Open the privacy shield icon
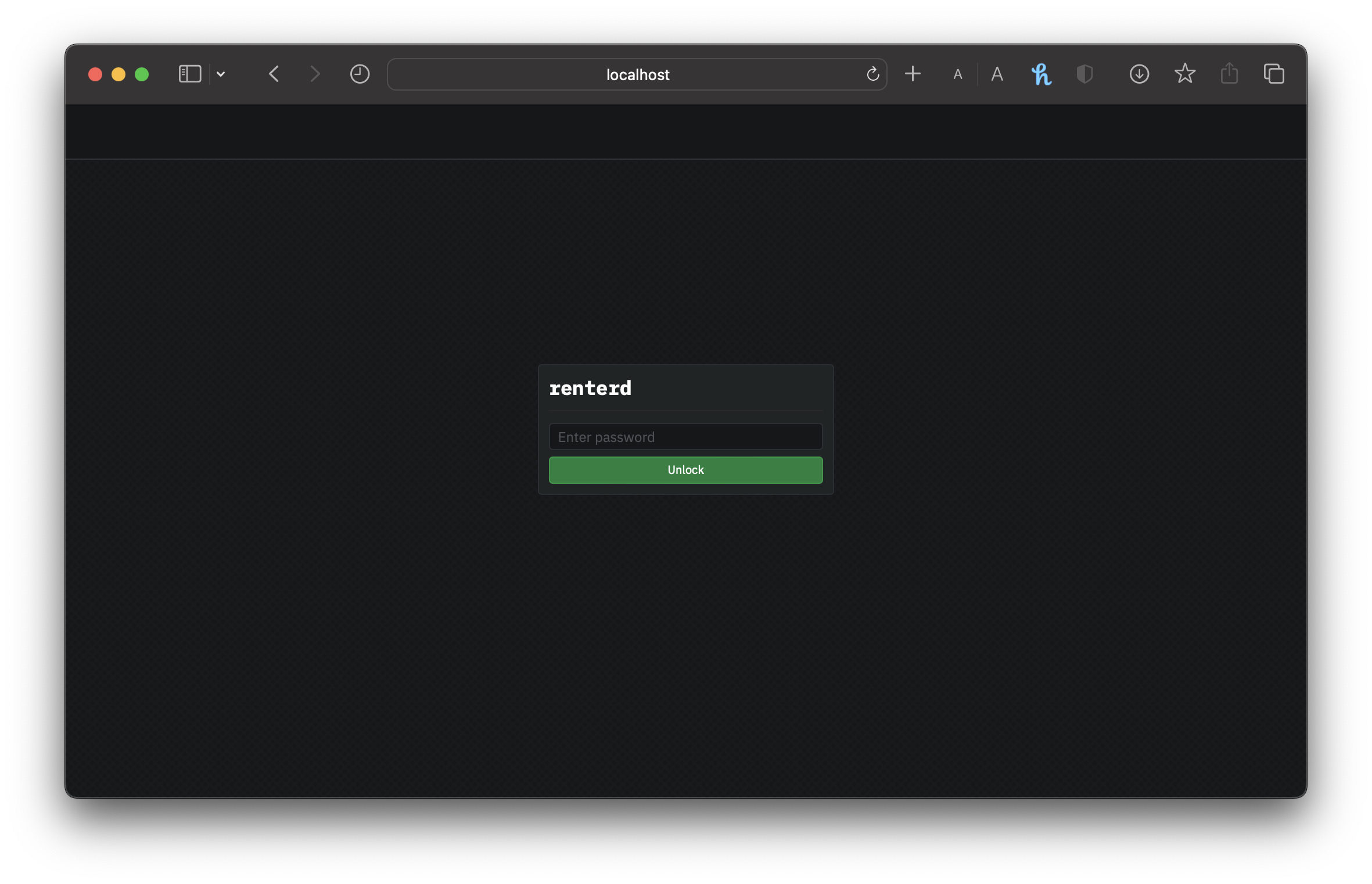Viewport: 1372px width, 884px height. [x=1084, y=74]
